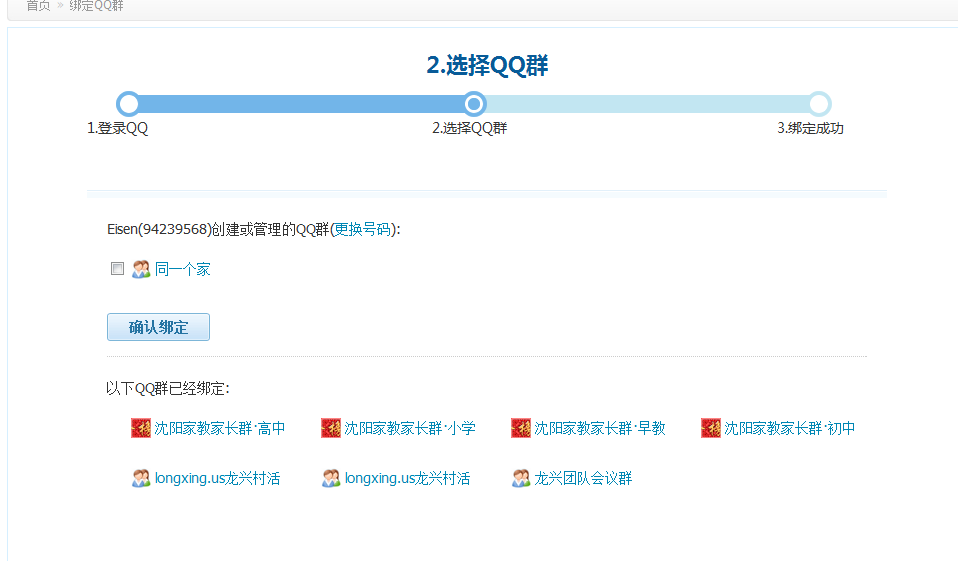Click the 沈阳家教家长群·小学 group icon
This screenshot has width=958, height=561.
pyautogui.click(x=331, y=428)
